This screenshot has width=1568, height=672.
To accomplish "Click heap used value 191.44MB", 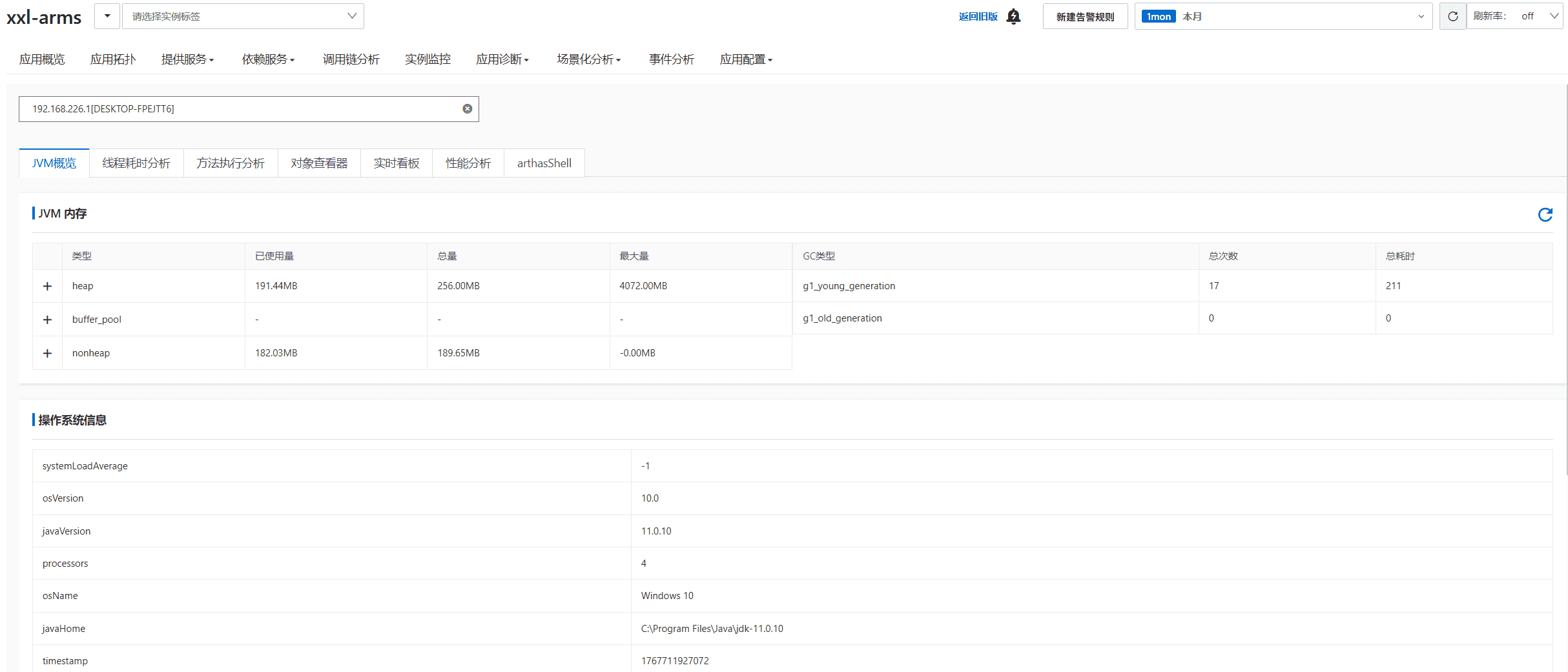I will (x=276, y=286).
